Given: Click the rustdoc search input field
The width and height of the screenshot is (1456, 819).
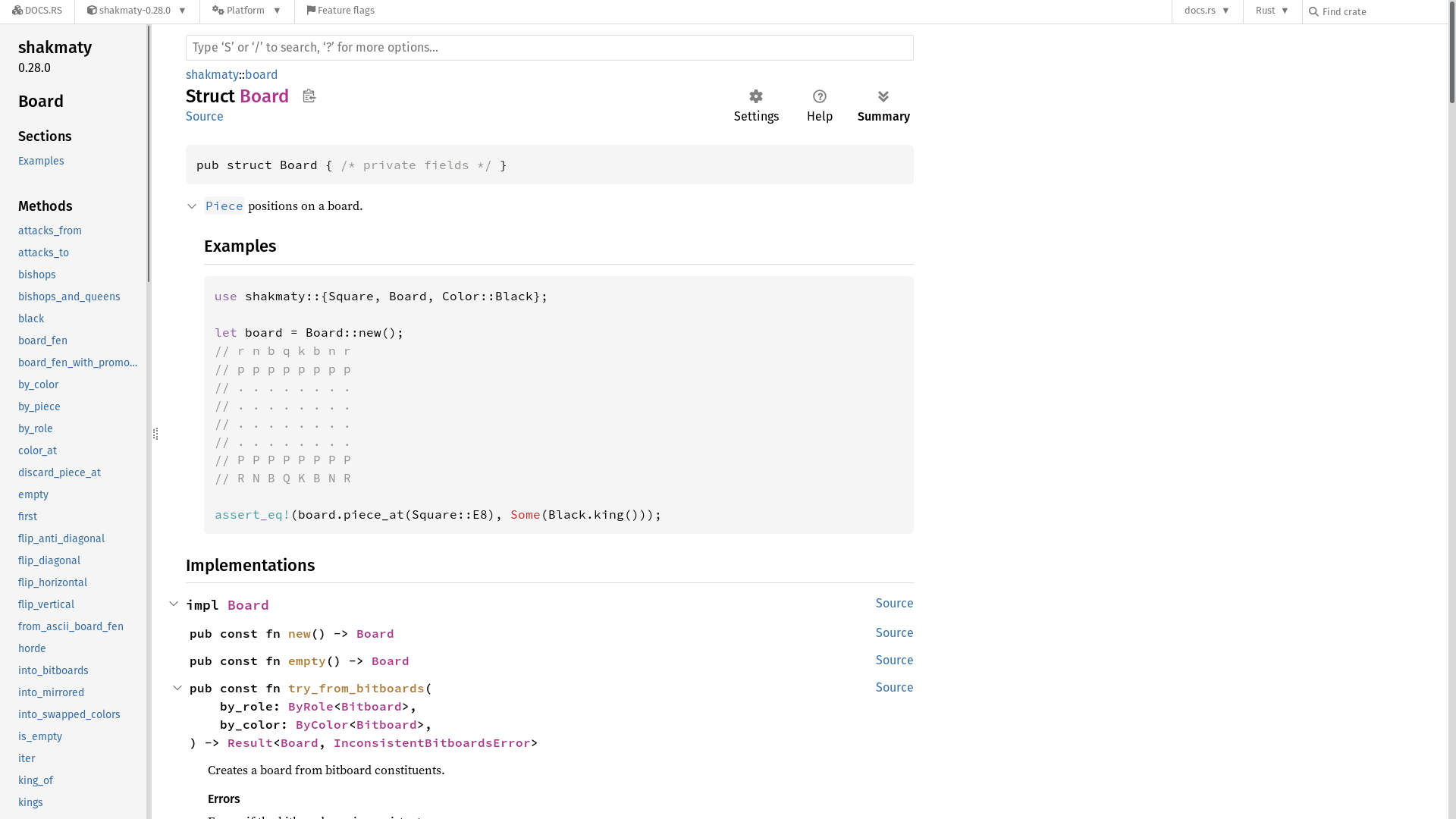Looking at the screenshot, I should click(x=549, y=48).
